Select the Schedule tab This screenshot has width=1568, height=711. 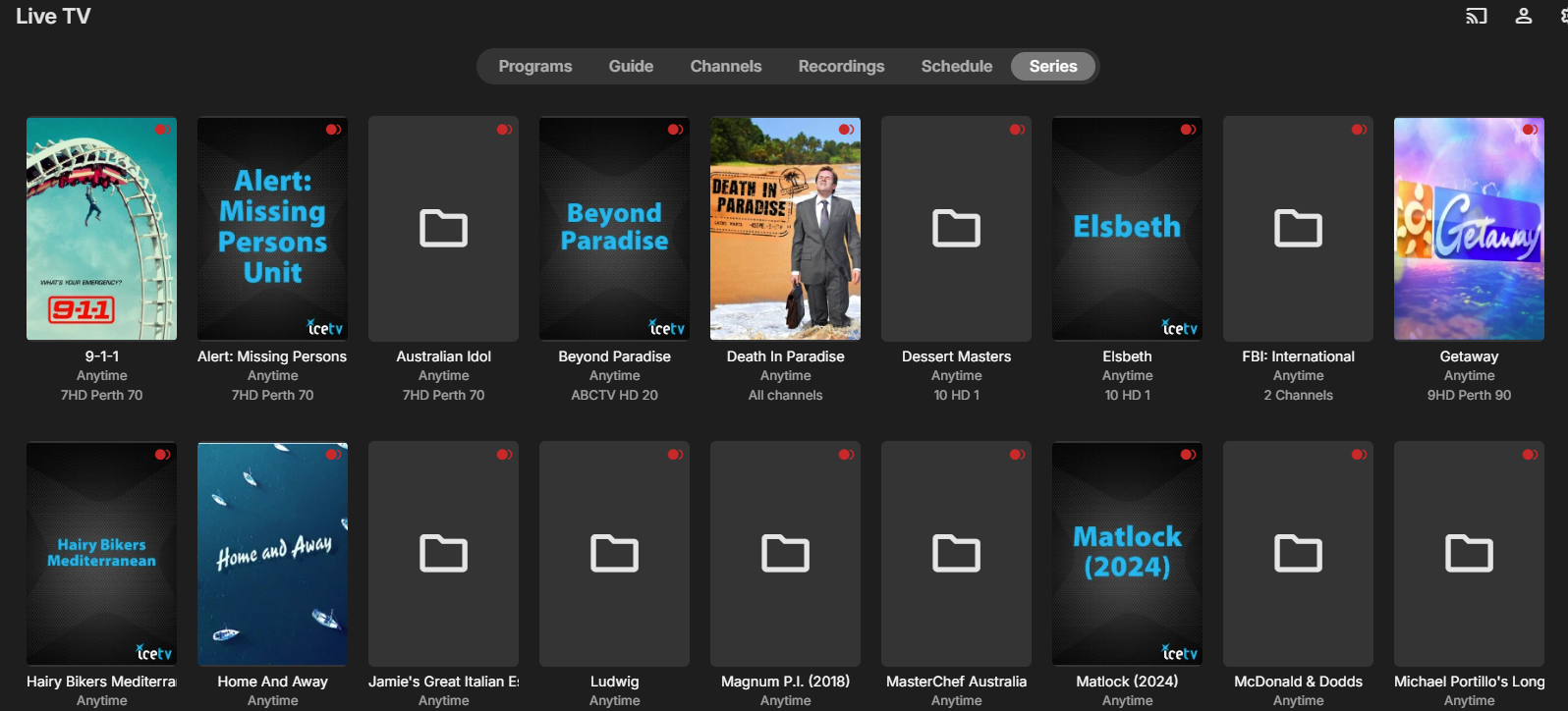(956, 67)
